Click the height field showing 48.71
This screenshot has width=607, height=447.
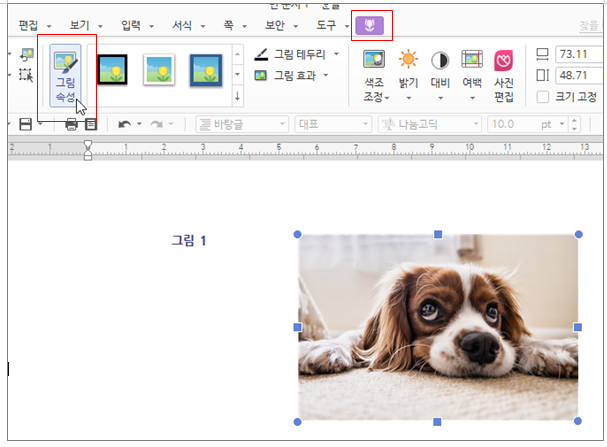point(579,75)
